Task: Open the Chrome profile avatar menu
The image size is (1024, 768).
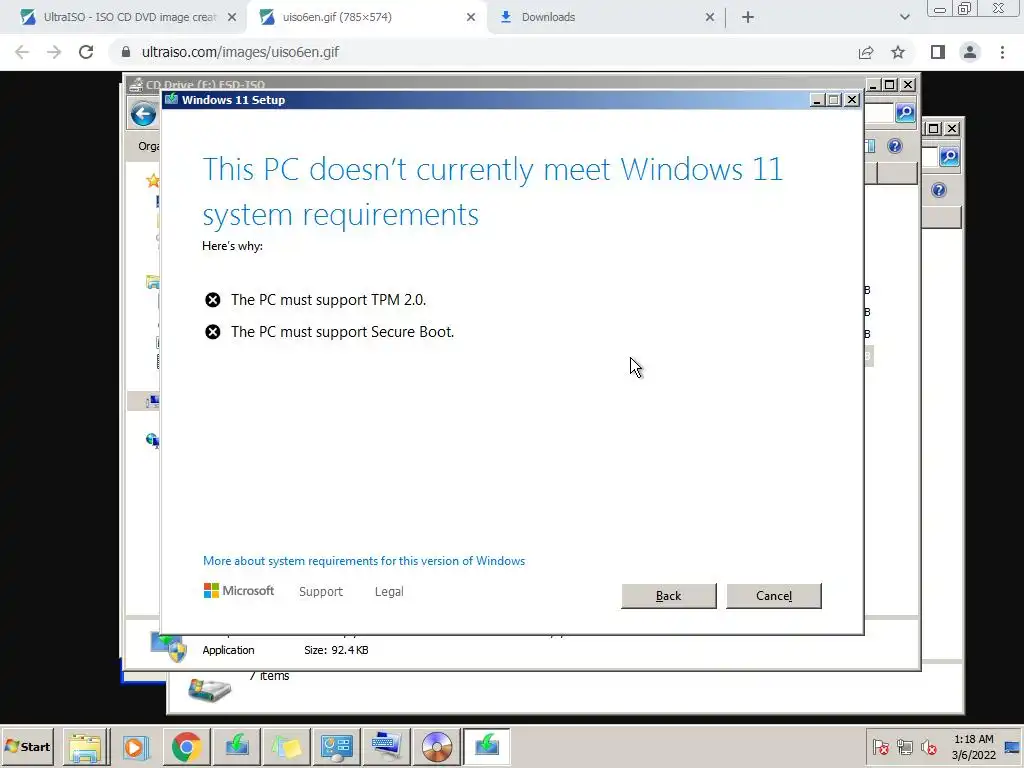Action: (970, 52)
